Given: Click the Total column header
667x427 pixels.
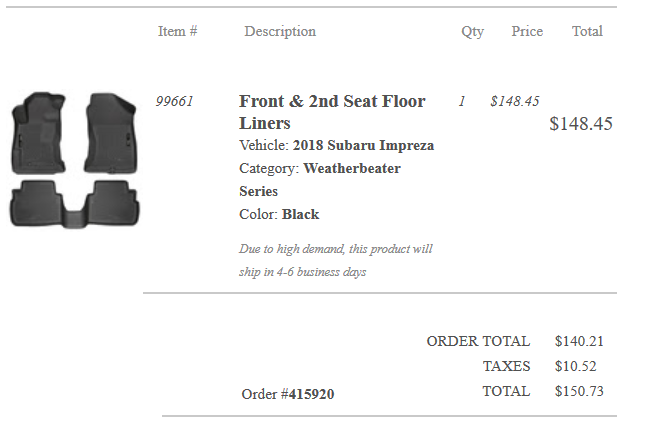Looking at the screenshot, I should tap(587, 31).
